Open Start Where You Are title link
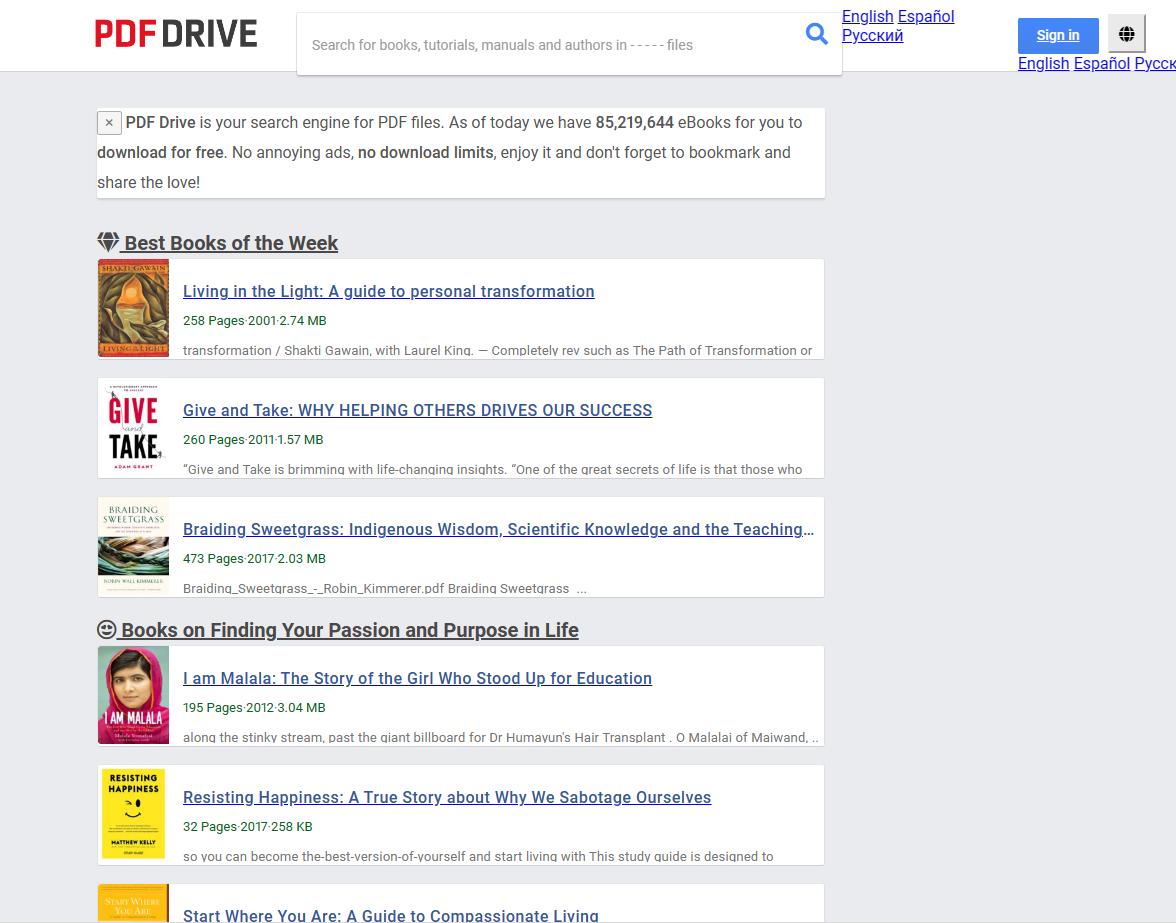 [391, 916]
